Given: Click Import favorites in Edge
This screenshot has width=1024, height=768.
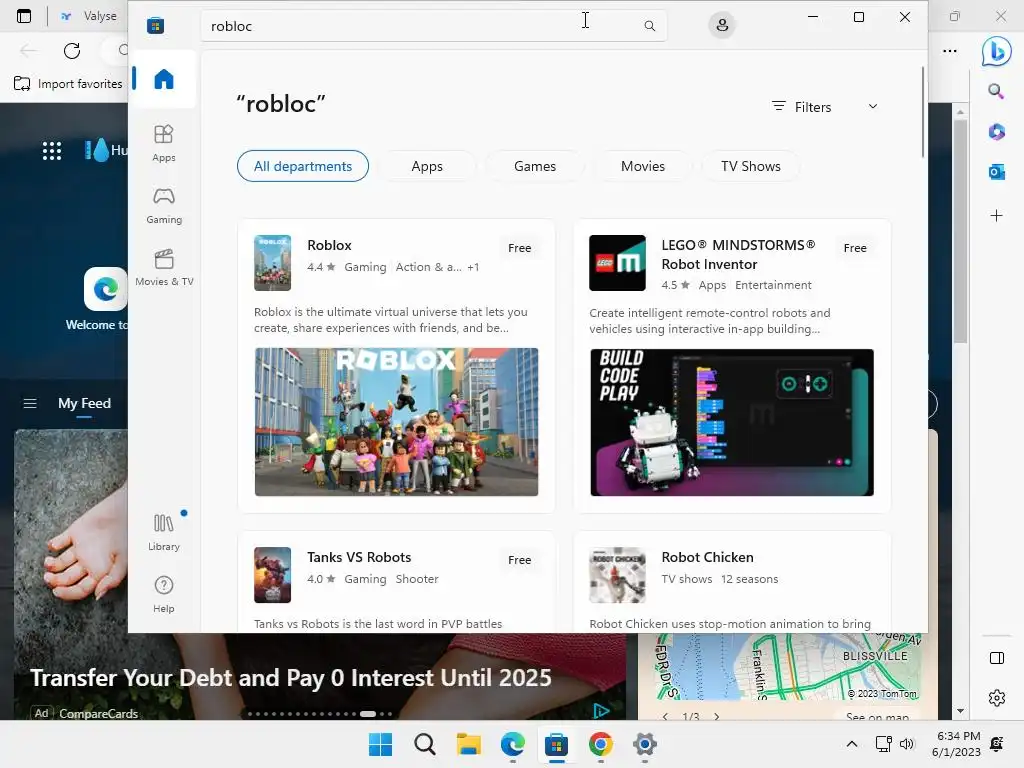Looking at the screenshot, I should click(x=68, y=84).
